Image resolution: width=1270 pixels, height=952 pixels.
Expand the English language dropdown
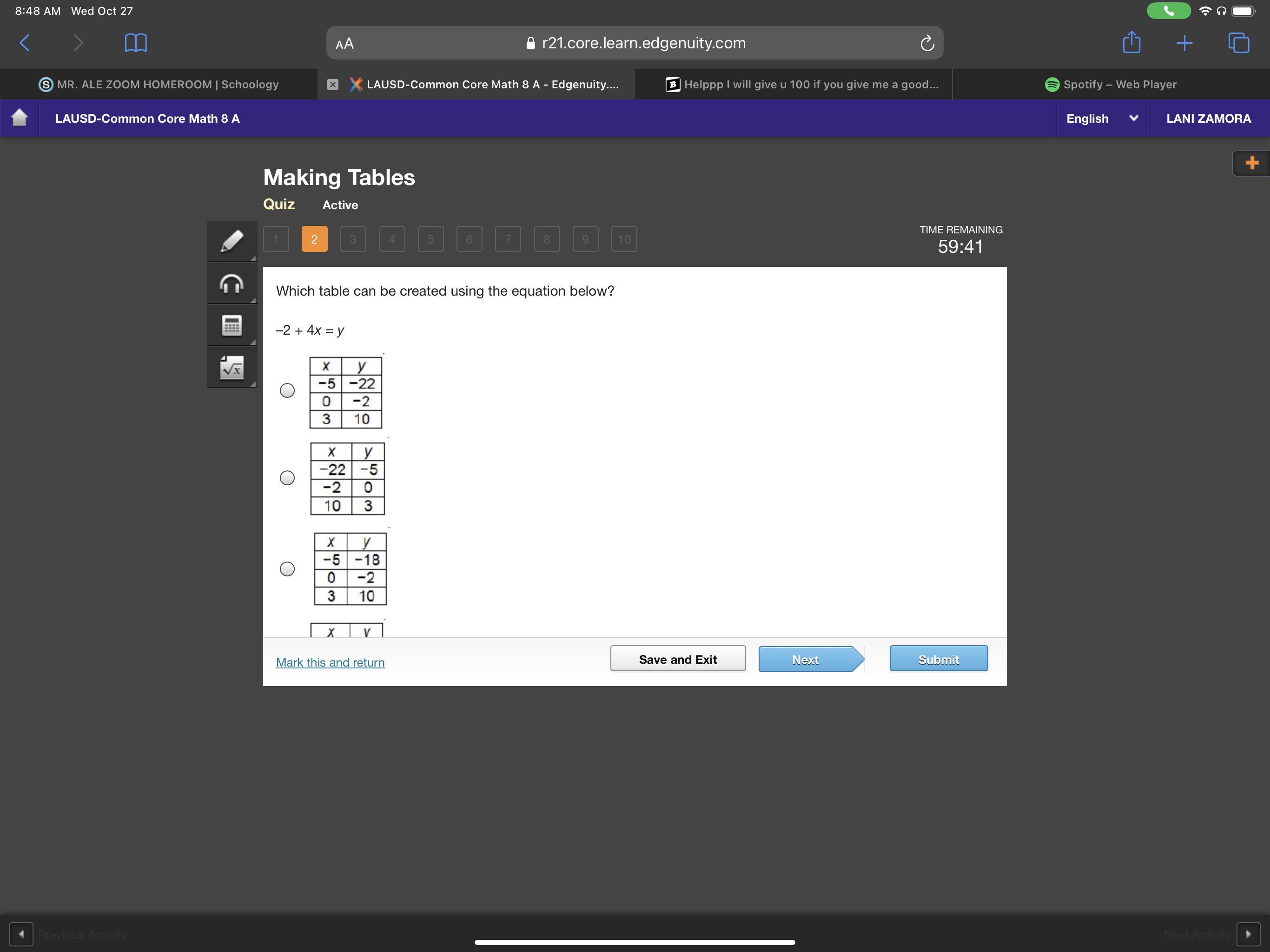pos(1101,118)
